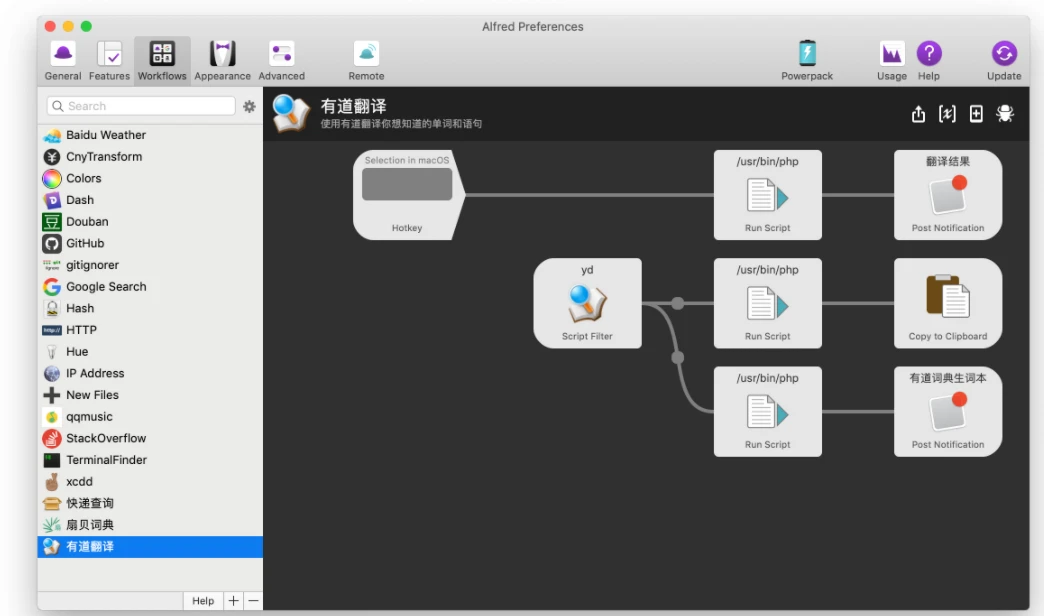Select the 有道翻译 workflow in list

tap(150, 547)
